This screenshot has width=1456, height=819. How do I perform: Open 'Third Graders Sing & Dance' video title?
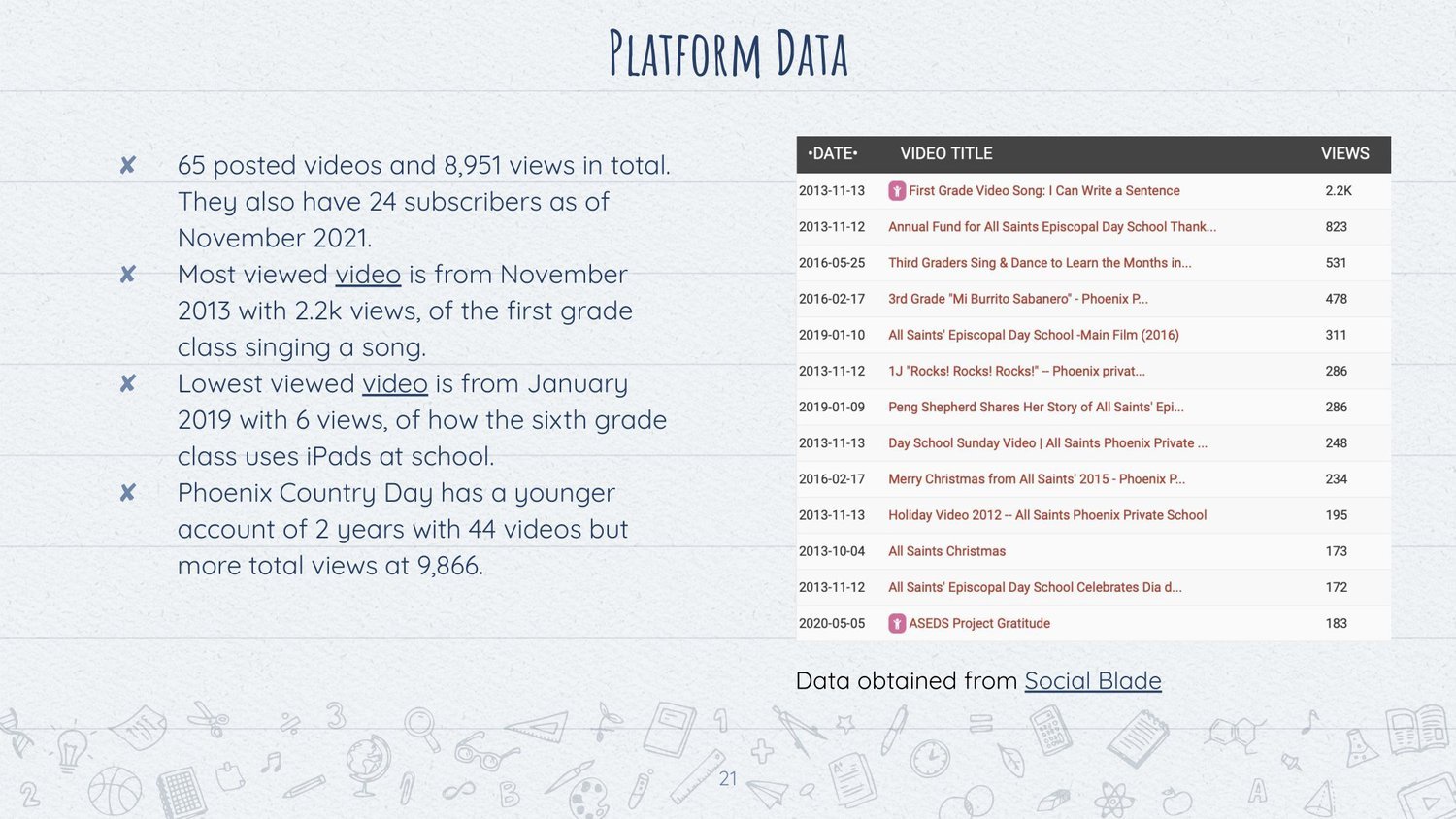1040,263
